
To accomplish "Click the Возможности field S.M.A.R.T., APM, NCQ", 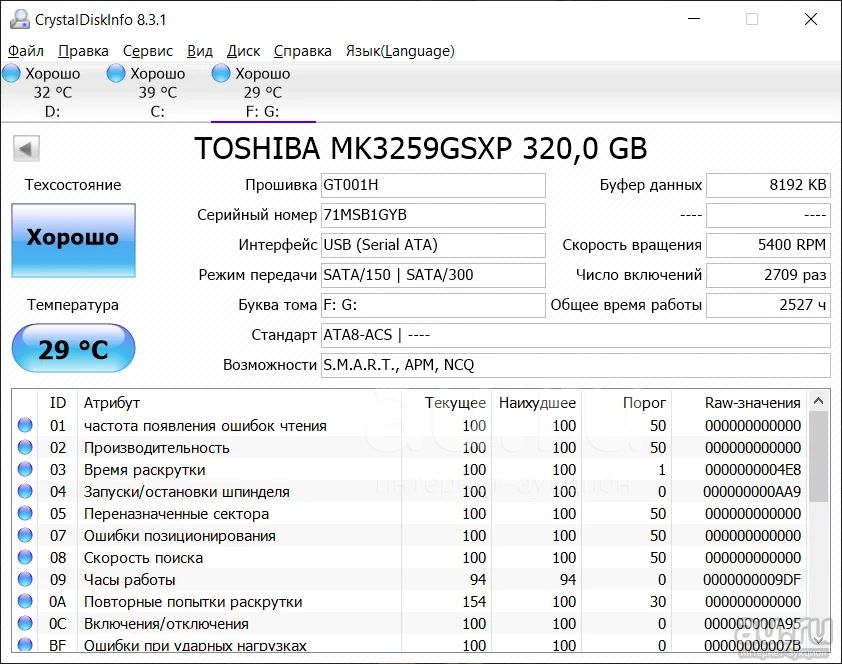I will click(576, 366).
